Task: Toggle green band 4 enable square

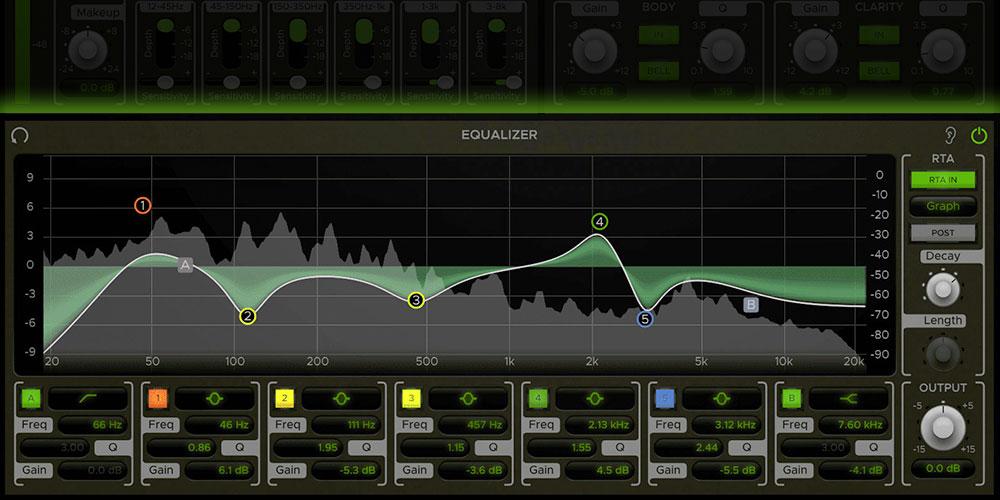Action: 538,399
